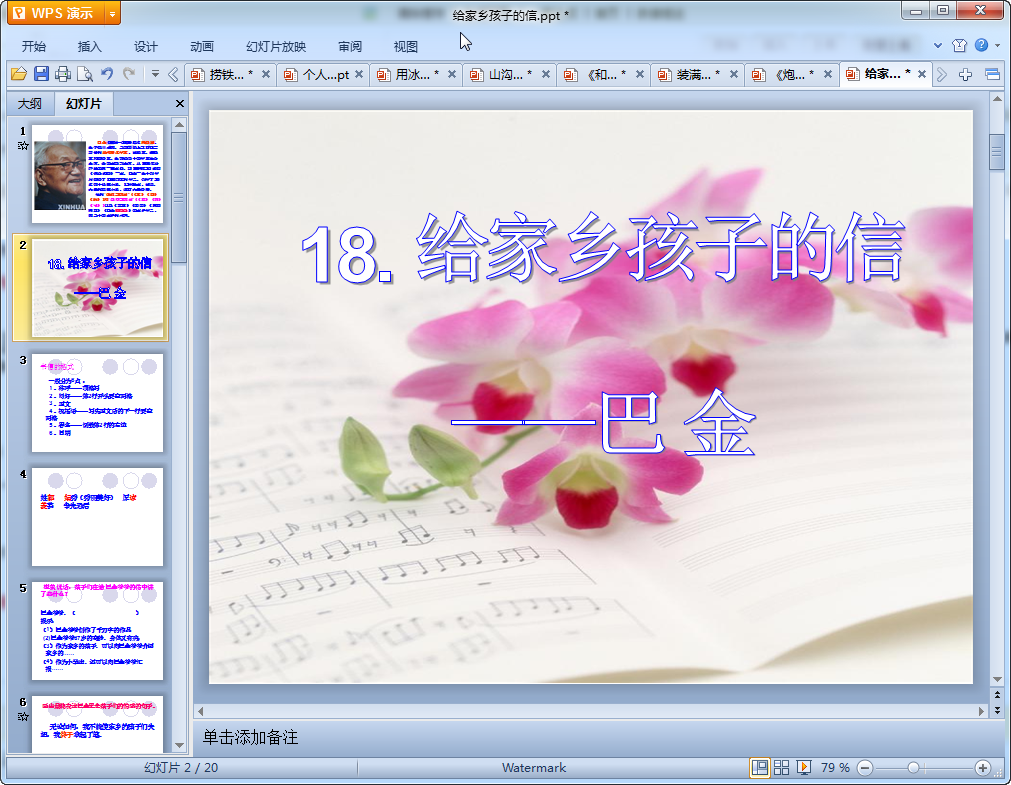Open the 动画 menu tab
Viewport: 1011px width, 785px height.
click(202, 46)
